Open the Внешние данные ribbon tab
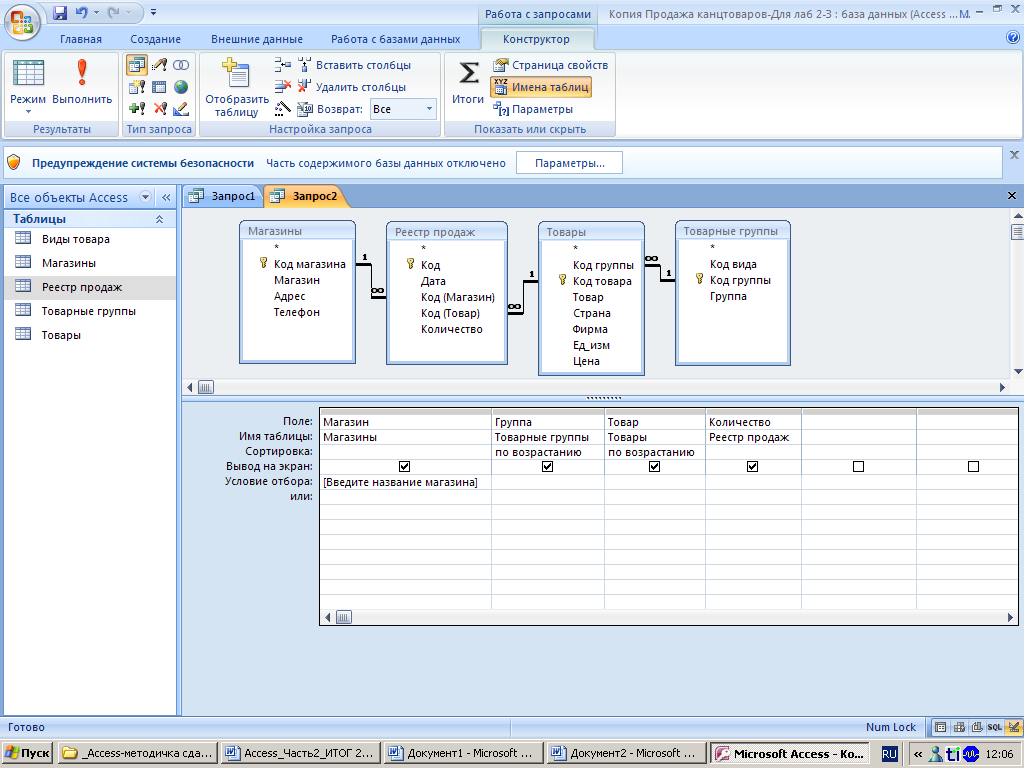Viewport: 1024px width, 768px height. tap(257, 39)
